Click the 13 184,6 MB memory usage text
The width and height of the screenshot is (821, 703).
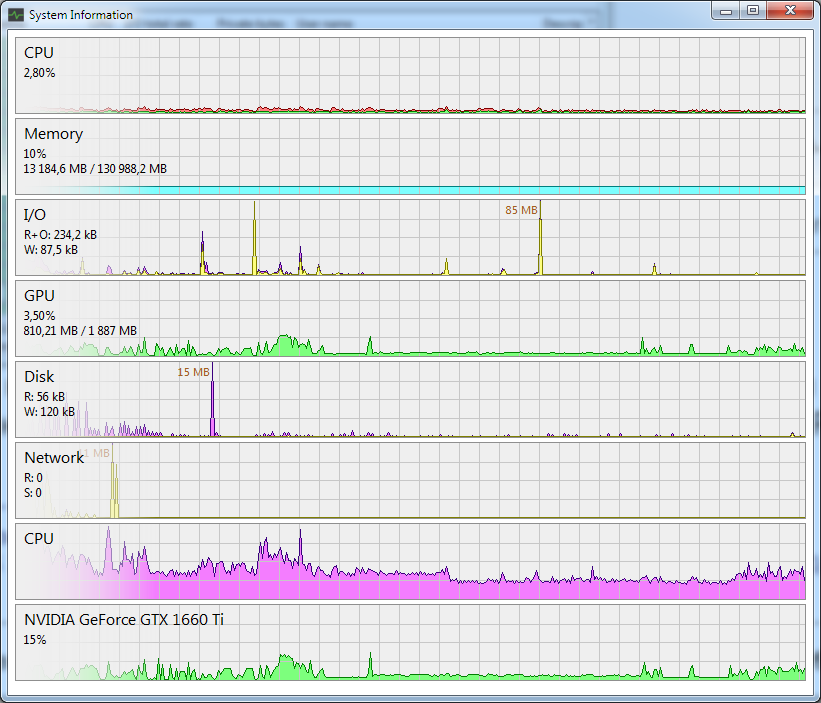point(95,169)
